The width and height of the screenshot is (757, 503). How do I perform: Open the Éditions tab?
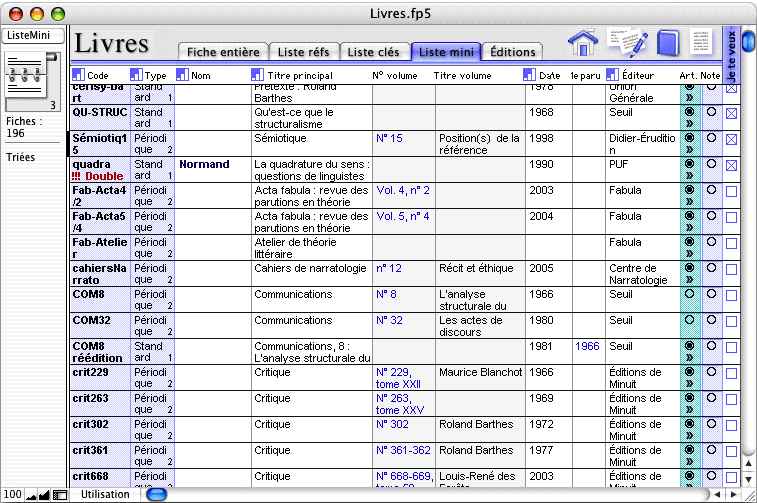tap(513, 52)
